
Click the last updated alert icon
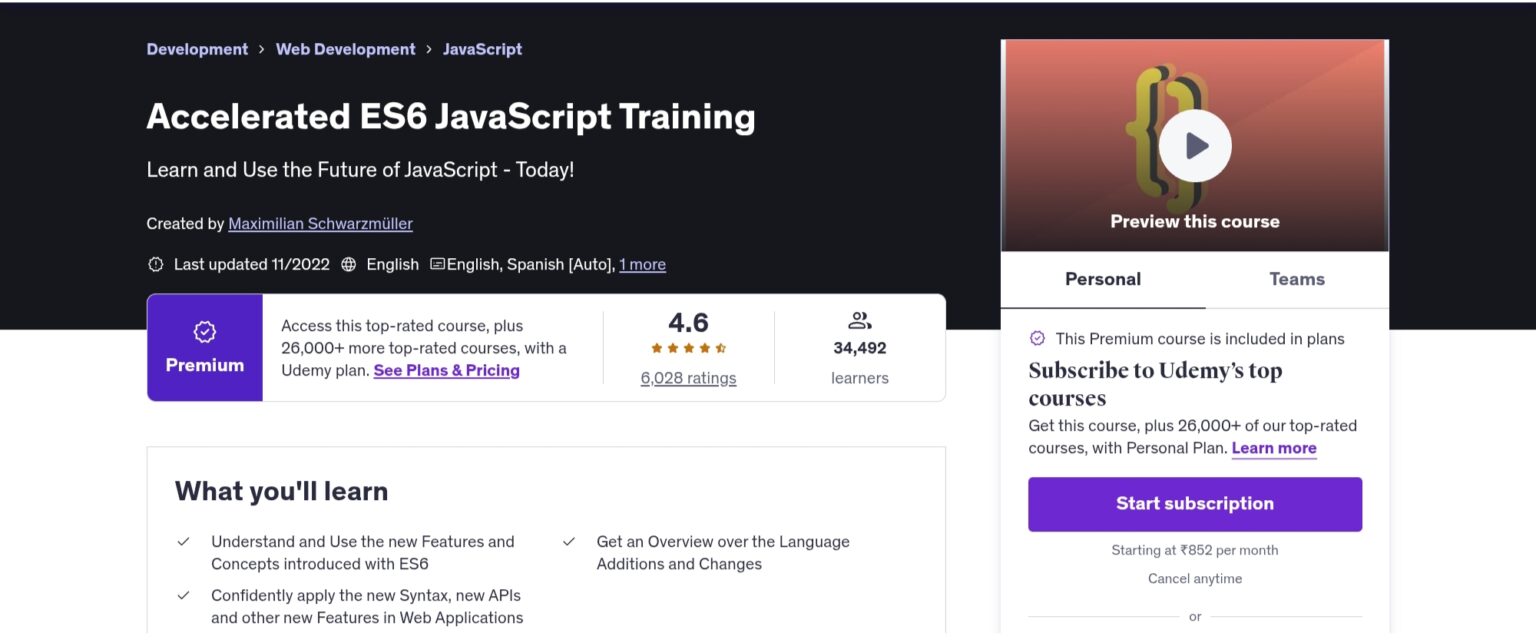tap(155, 265)
